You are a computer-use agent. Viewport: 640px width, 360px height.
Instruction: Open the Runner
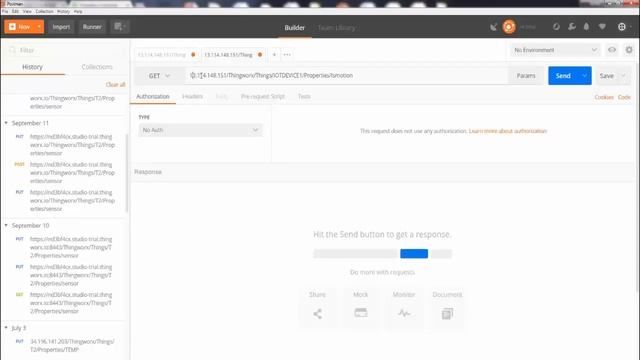(x=92, y=27)
